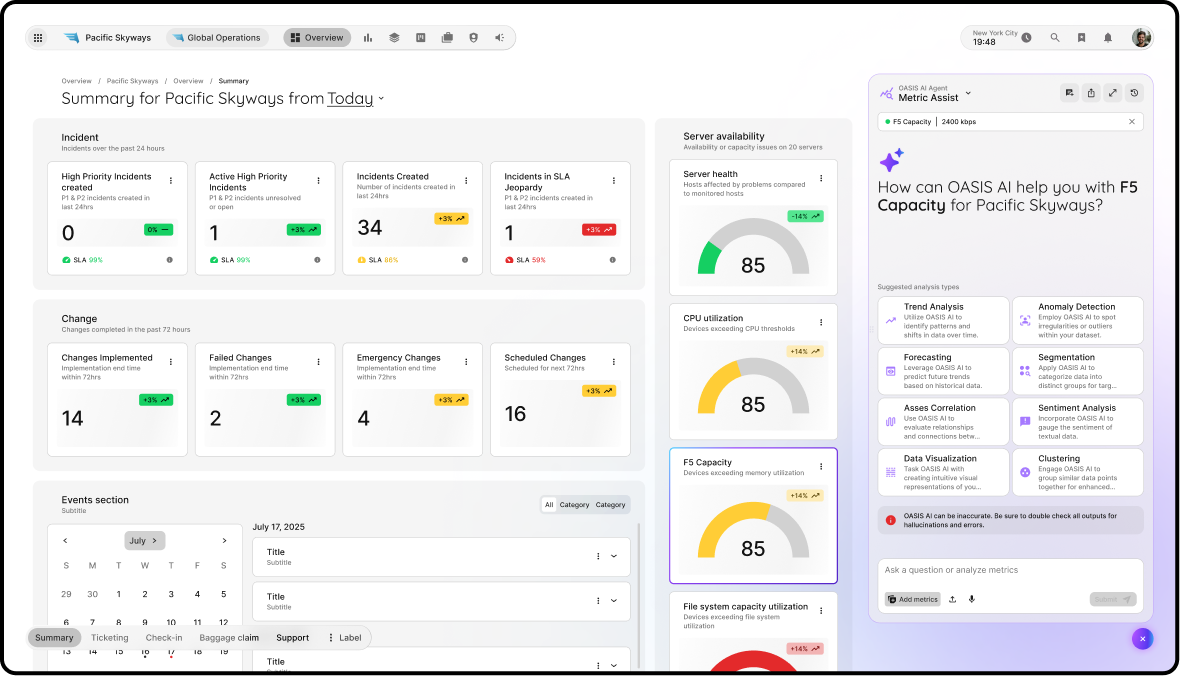The height and width of the screenshot is (676, 1180).
Task: Switch to the Check-in bottom tab
Action: pyautogui.click(x=164, y=638)
